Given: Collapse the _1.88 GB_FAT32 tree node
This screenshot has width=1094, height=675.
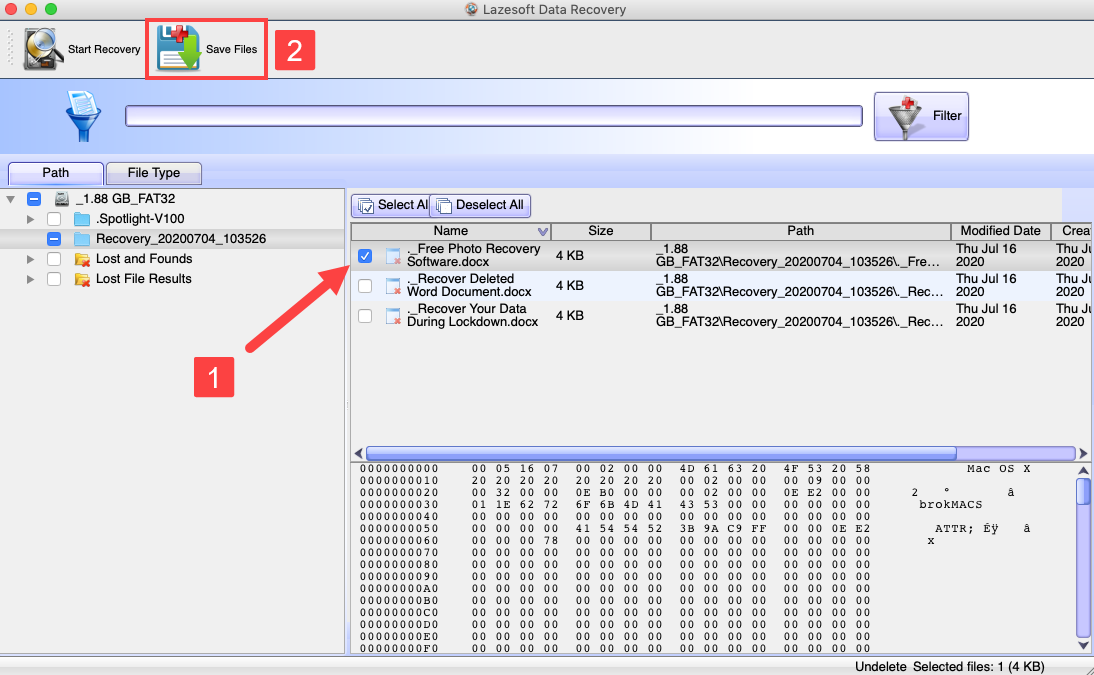Looking at the screenshot, I should click(x=10, y=200).
